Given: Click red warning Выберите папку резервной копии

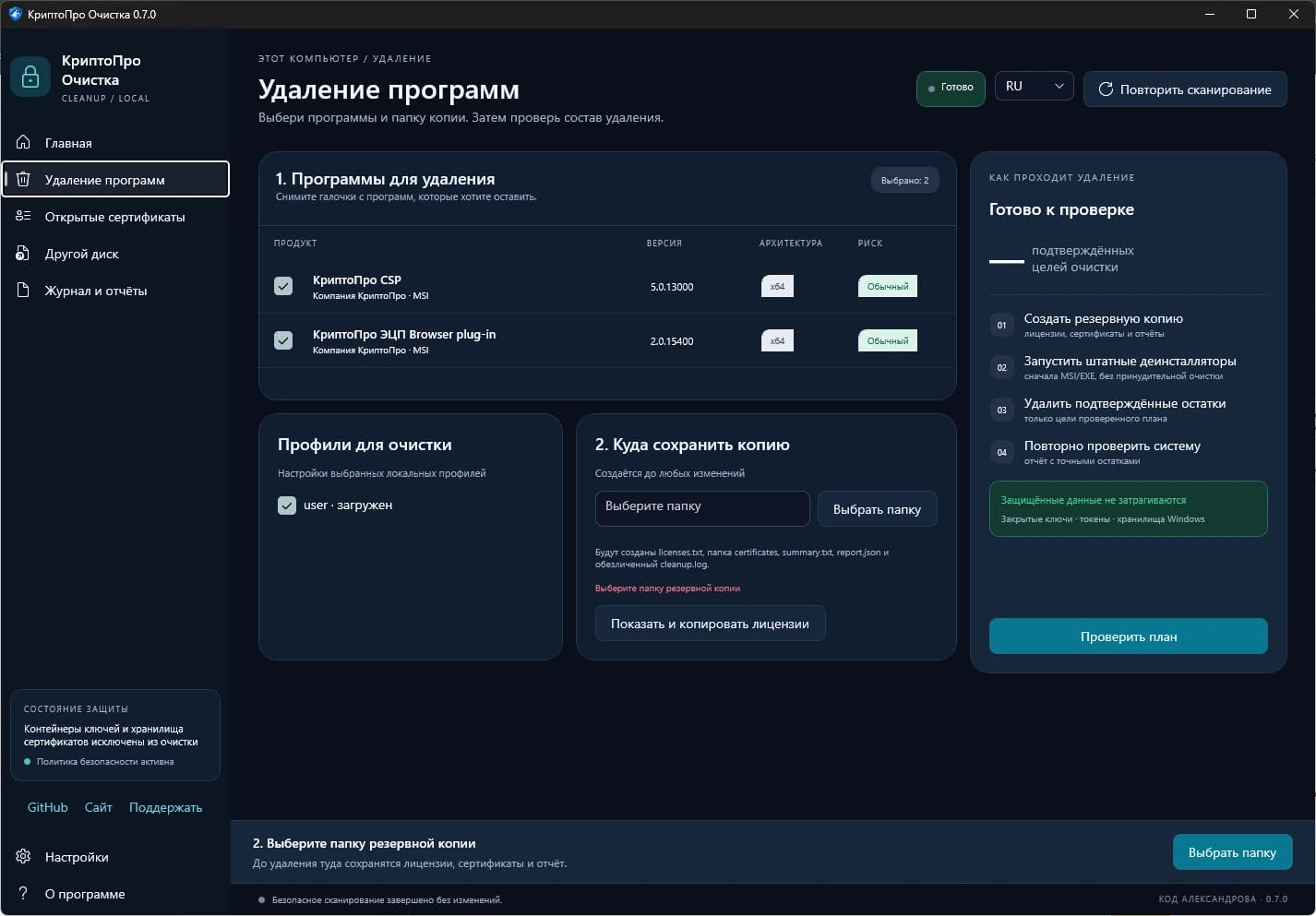Looking at the screenshot, I should (x=667, y=588).
